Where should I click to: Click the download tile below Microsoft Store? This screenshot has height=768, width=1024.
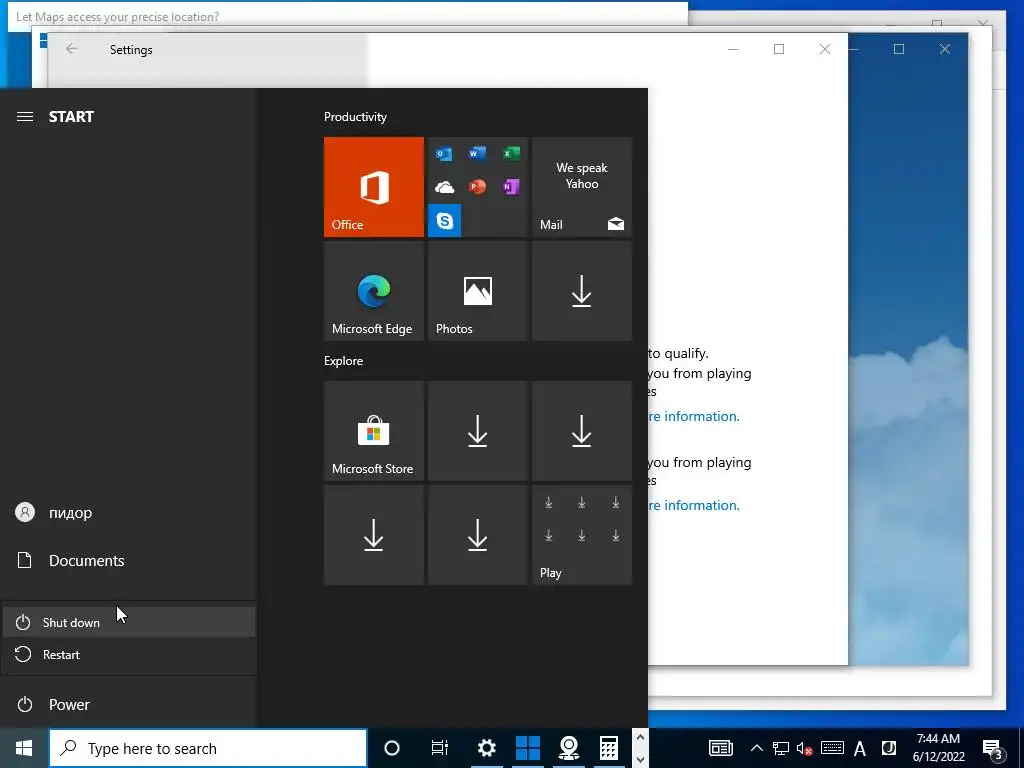point(374,535)
